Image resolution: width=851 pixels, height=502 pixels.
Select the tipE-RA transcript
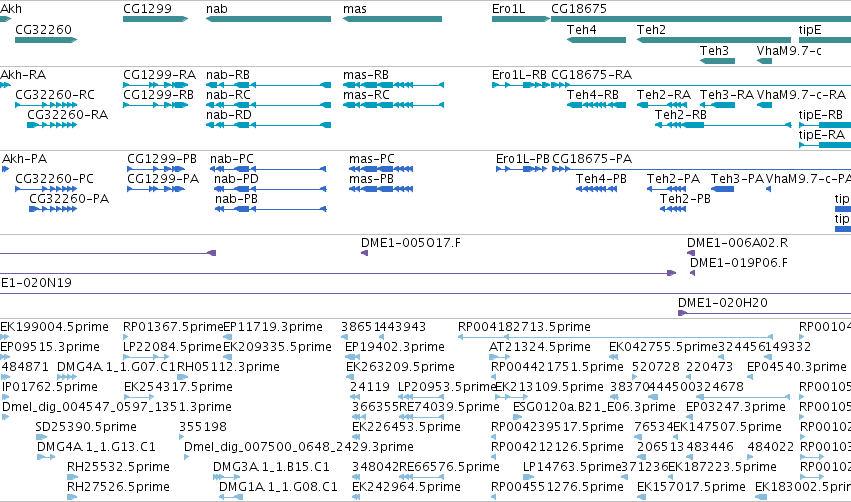tap(824, 145)
